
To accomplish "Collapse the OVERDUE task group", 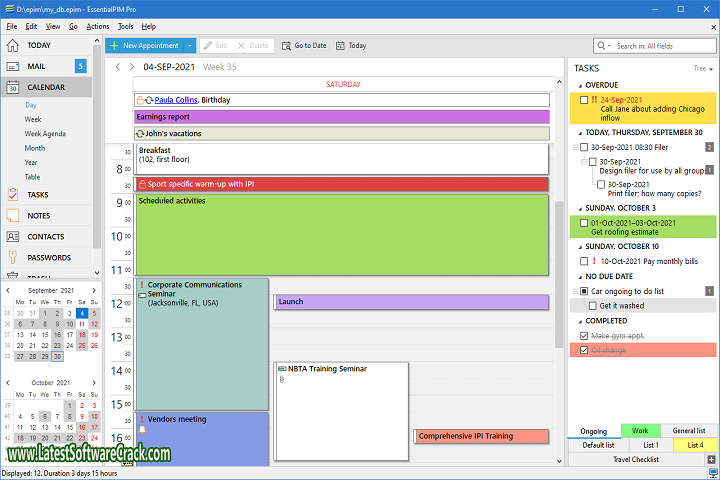I will point(580,86).
